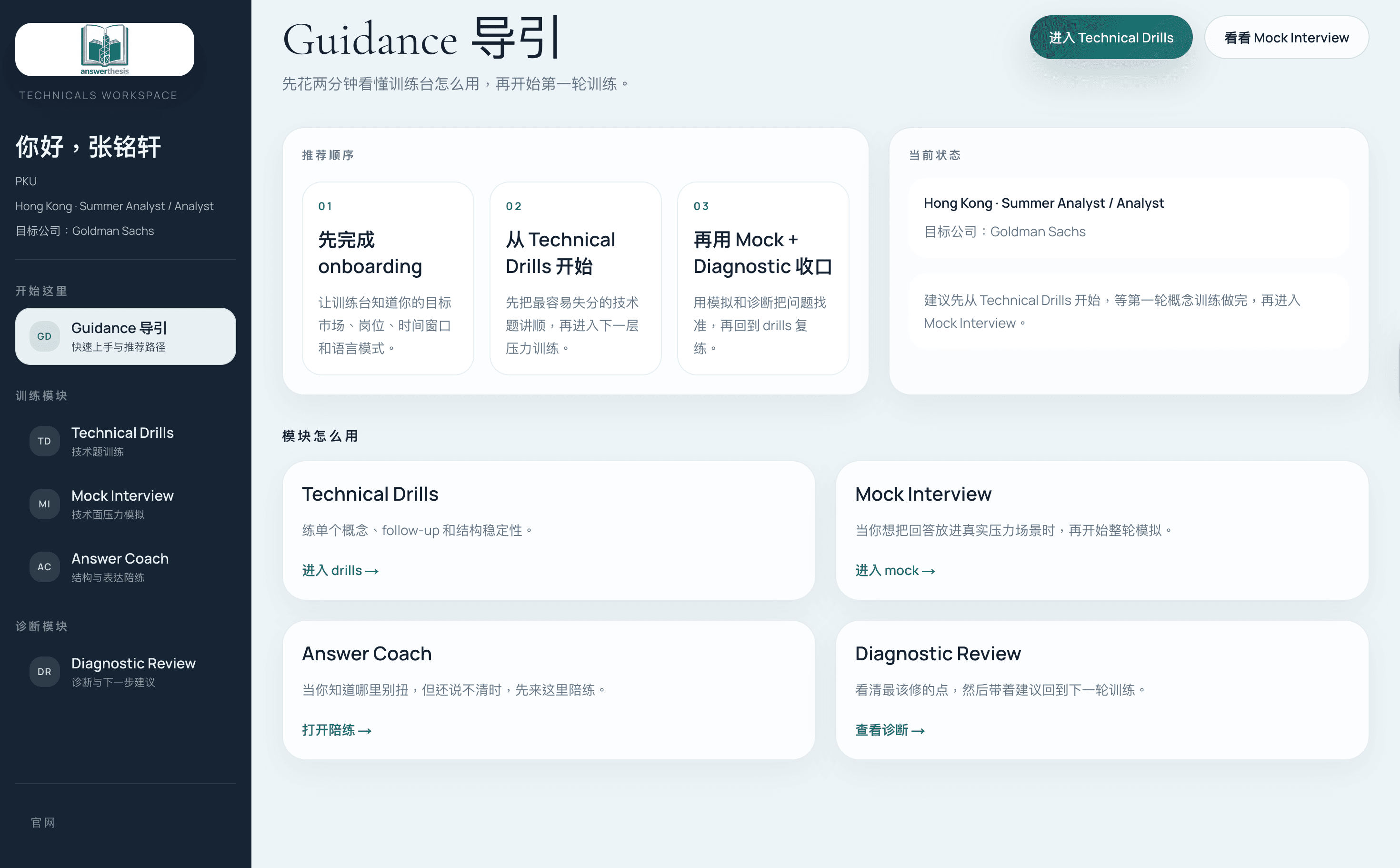
Task: Click the 02 从 Technical Drills 开始 card
Action: (x=576, y=278)
